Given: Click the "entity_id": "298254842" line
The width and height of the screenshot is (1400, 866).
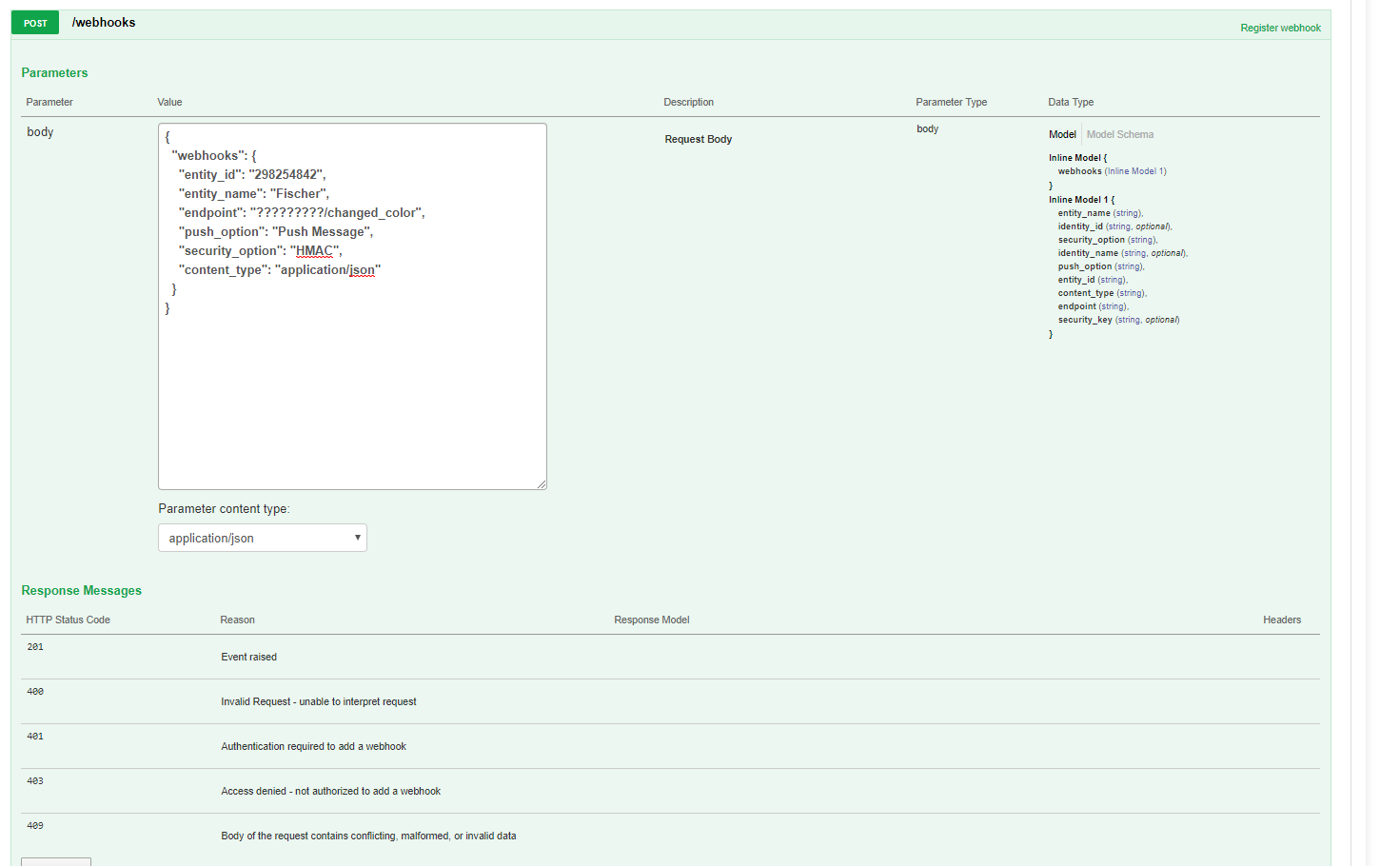Looking at the screenshot, I should pos(252,175).
